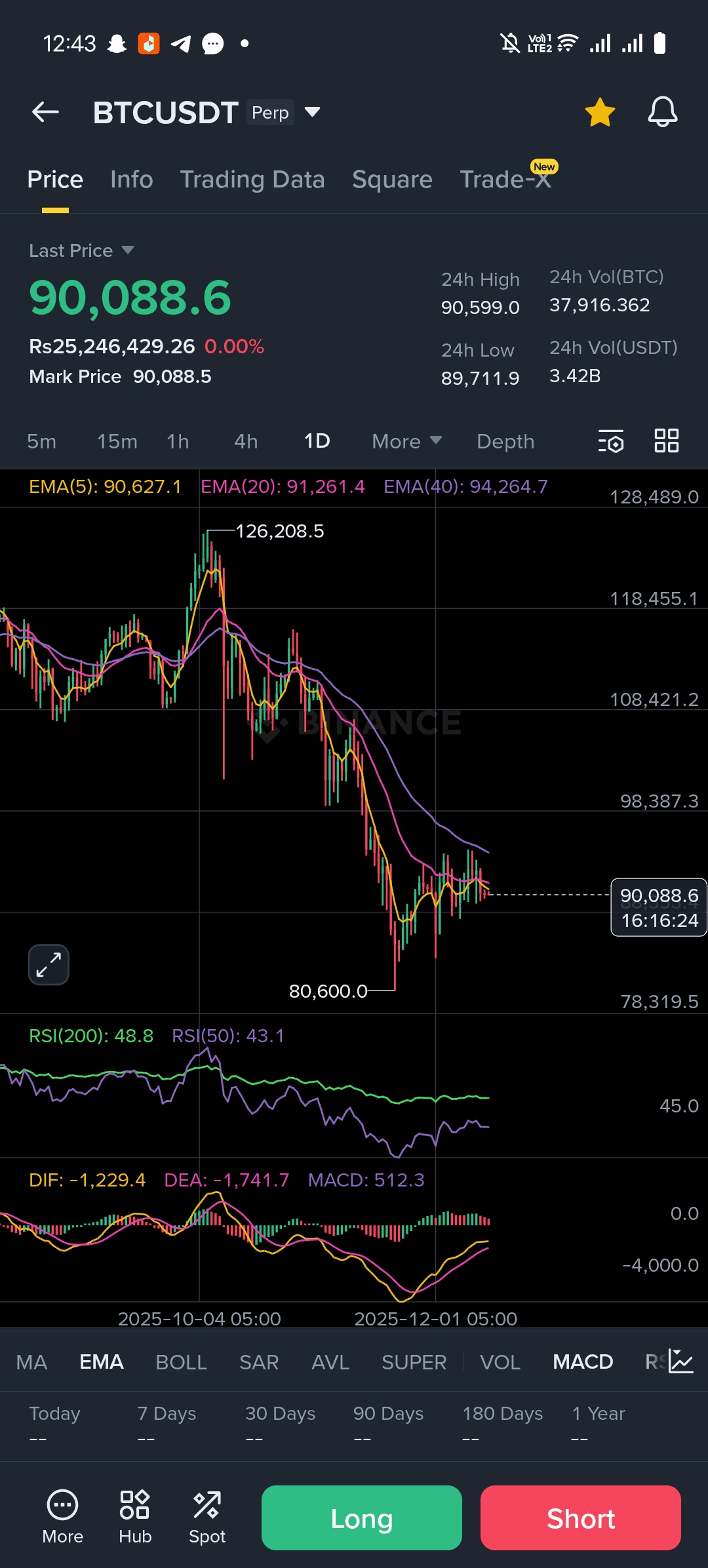Viewport: 708px width, 1568px height.
Task: Enable the MA indicator
Action: tap(31, 1362)
